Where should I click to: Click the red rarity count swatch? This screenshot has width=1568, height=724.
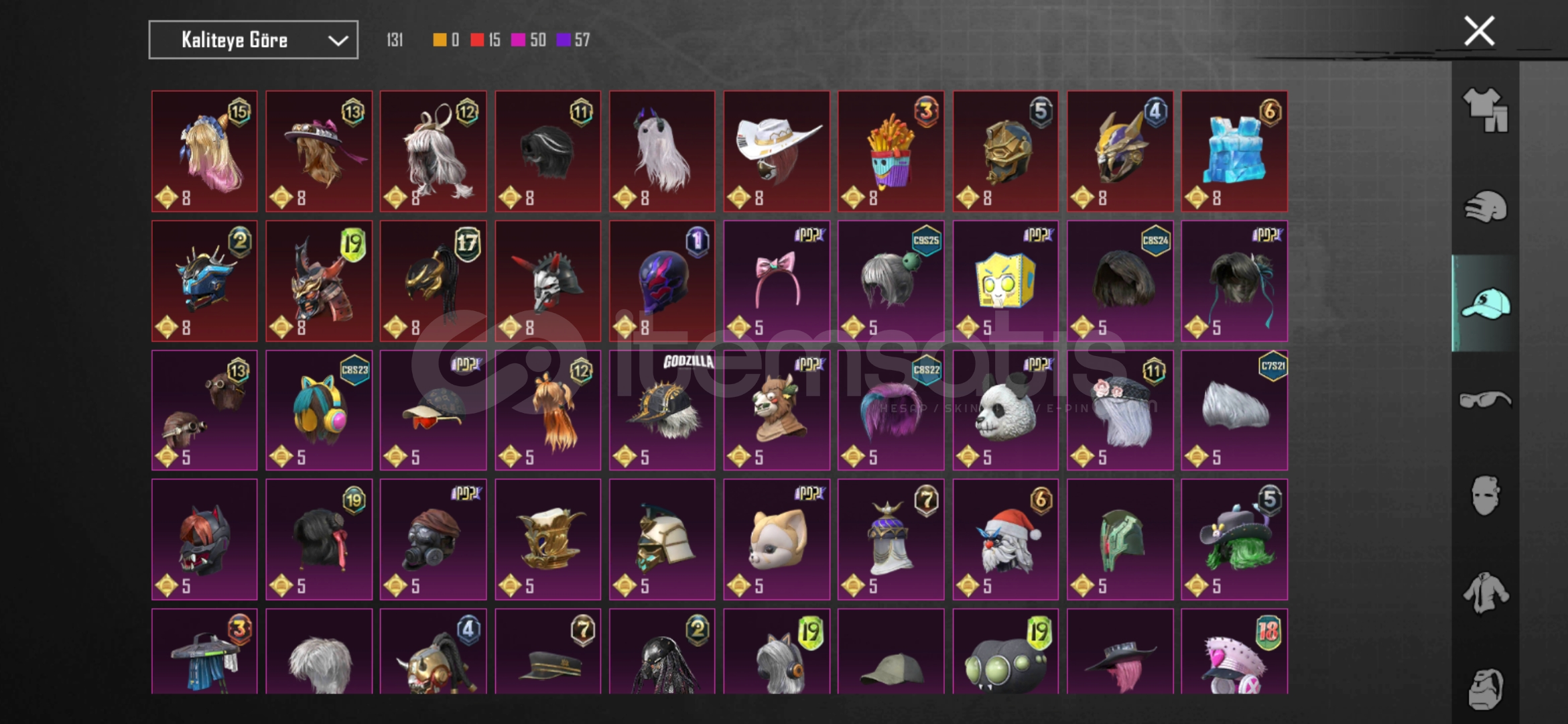pyautogui.click(x=477, y=40)
